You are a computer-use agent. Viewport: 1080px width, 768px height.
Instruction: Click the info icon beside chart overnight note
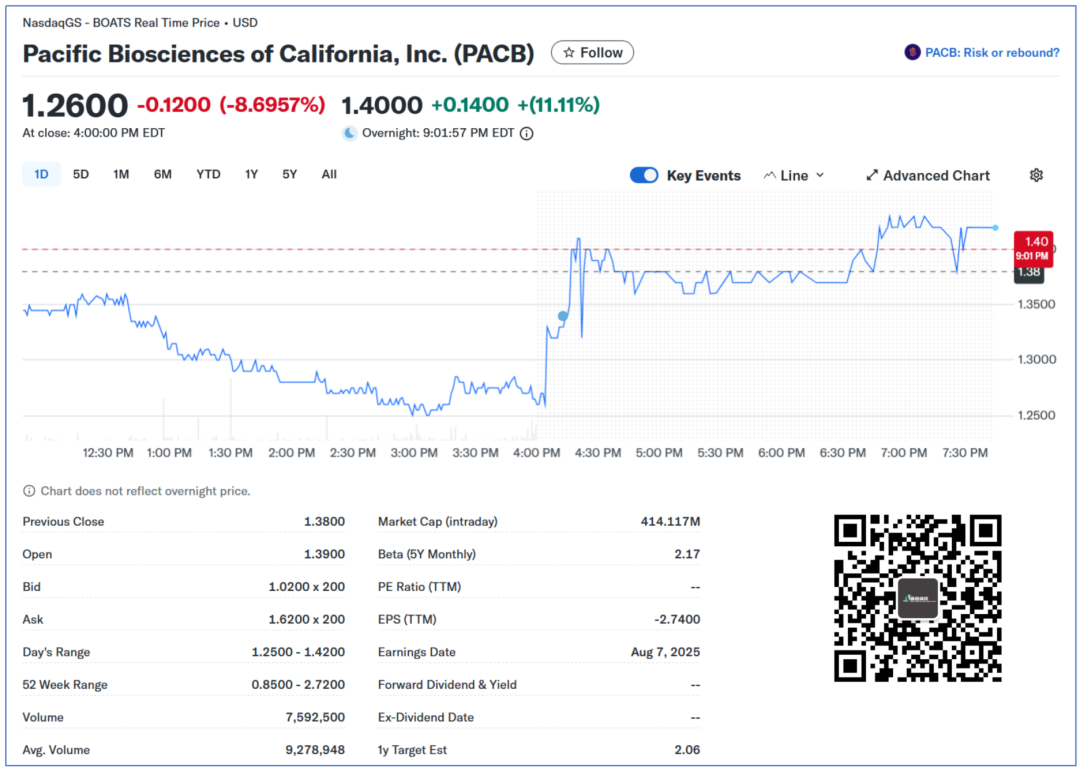coord(29,491)
